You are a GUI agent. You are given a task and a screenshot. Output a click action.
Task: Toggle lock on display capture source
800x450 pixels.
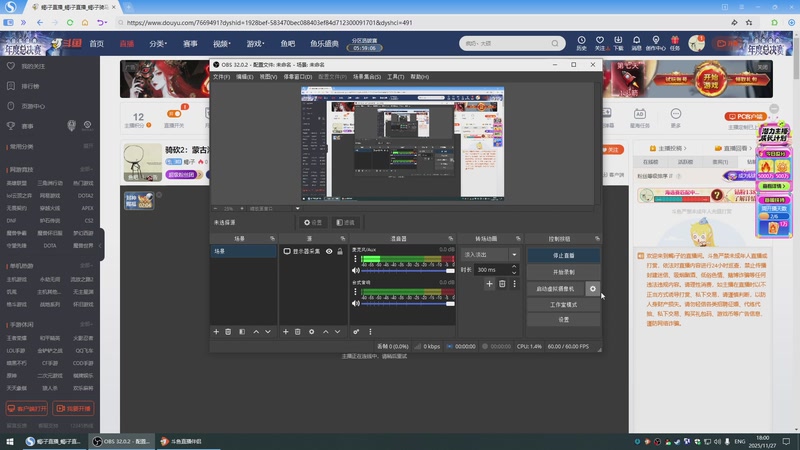coord(340,251)
